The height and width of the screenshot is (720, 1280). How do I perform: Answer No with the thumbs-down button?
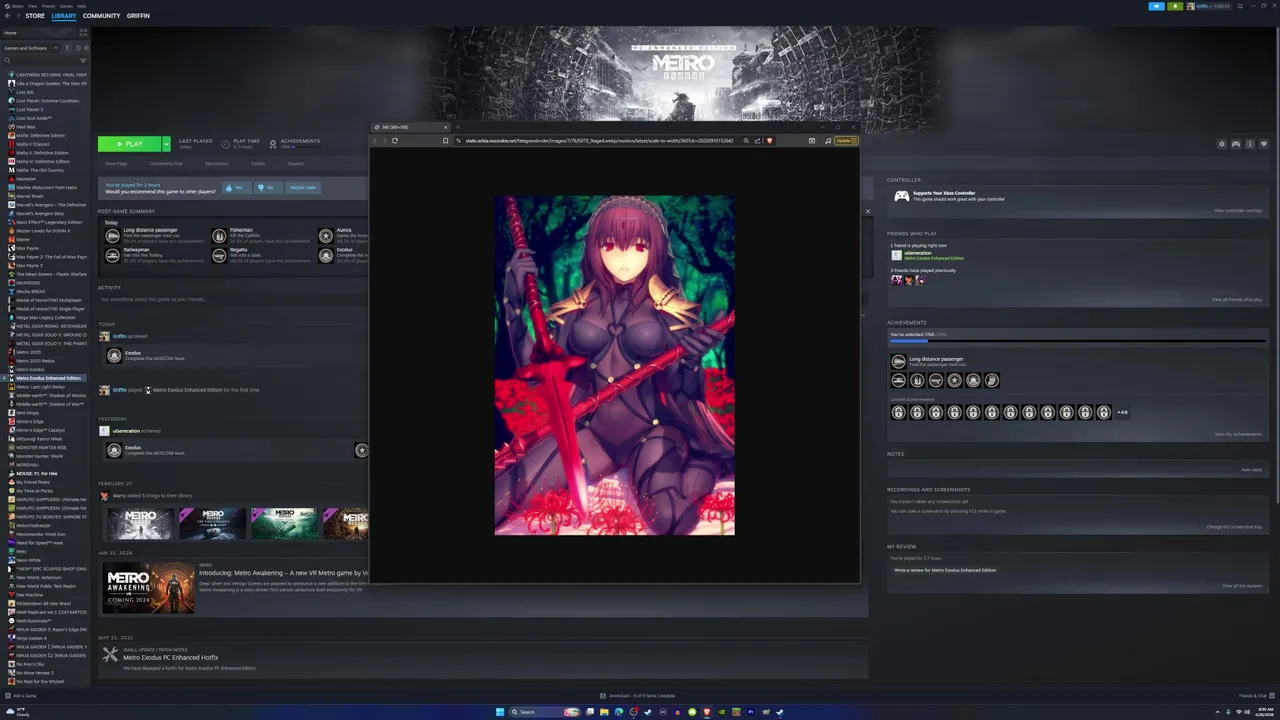click(267, 188)
